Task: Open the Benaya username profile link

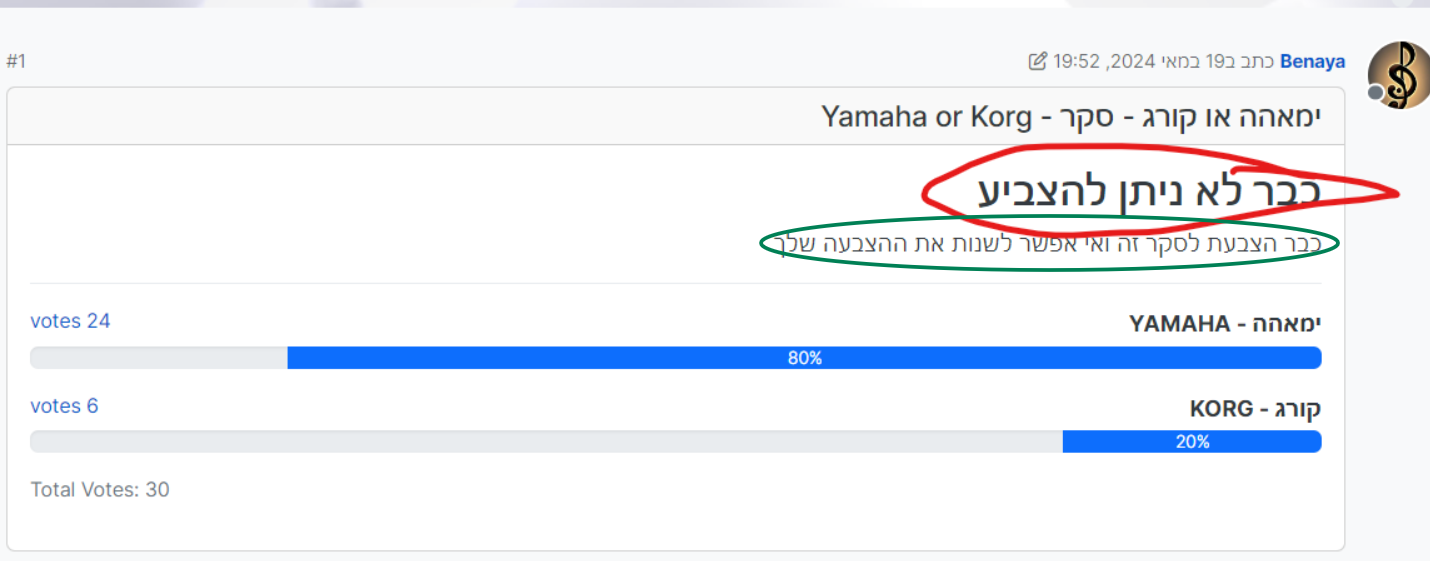Action: tap(1312, 62)
